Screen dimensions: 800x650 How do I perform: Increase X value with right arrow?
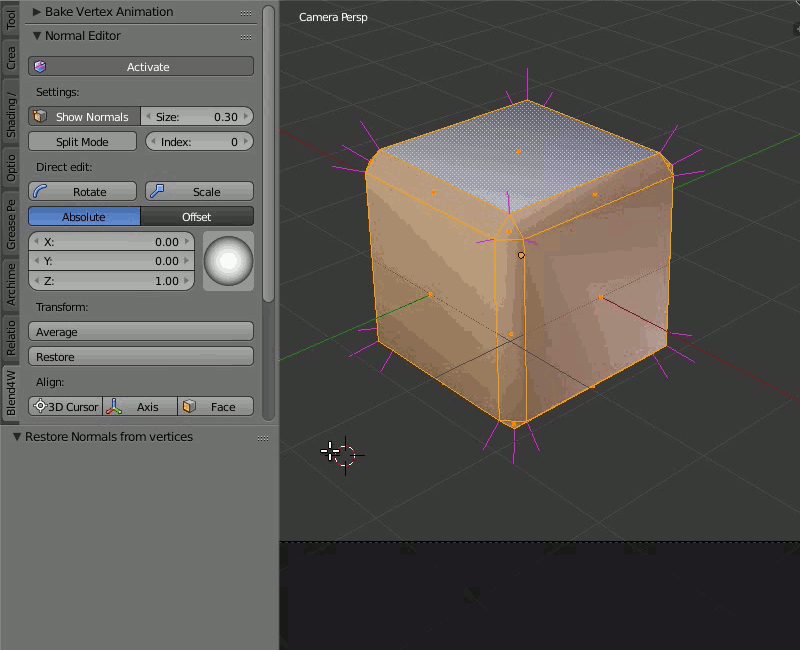(x=187, y=241)
